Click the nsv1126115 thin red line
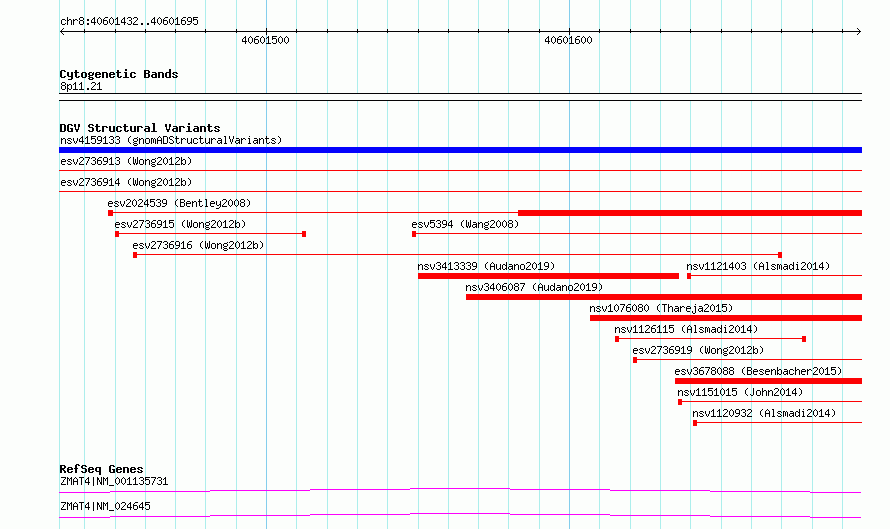 coord(711,339)
